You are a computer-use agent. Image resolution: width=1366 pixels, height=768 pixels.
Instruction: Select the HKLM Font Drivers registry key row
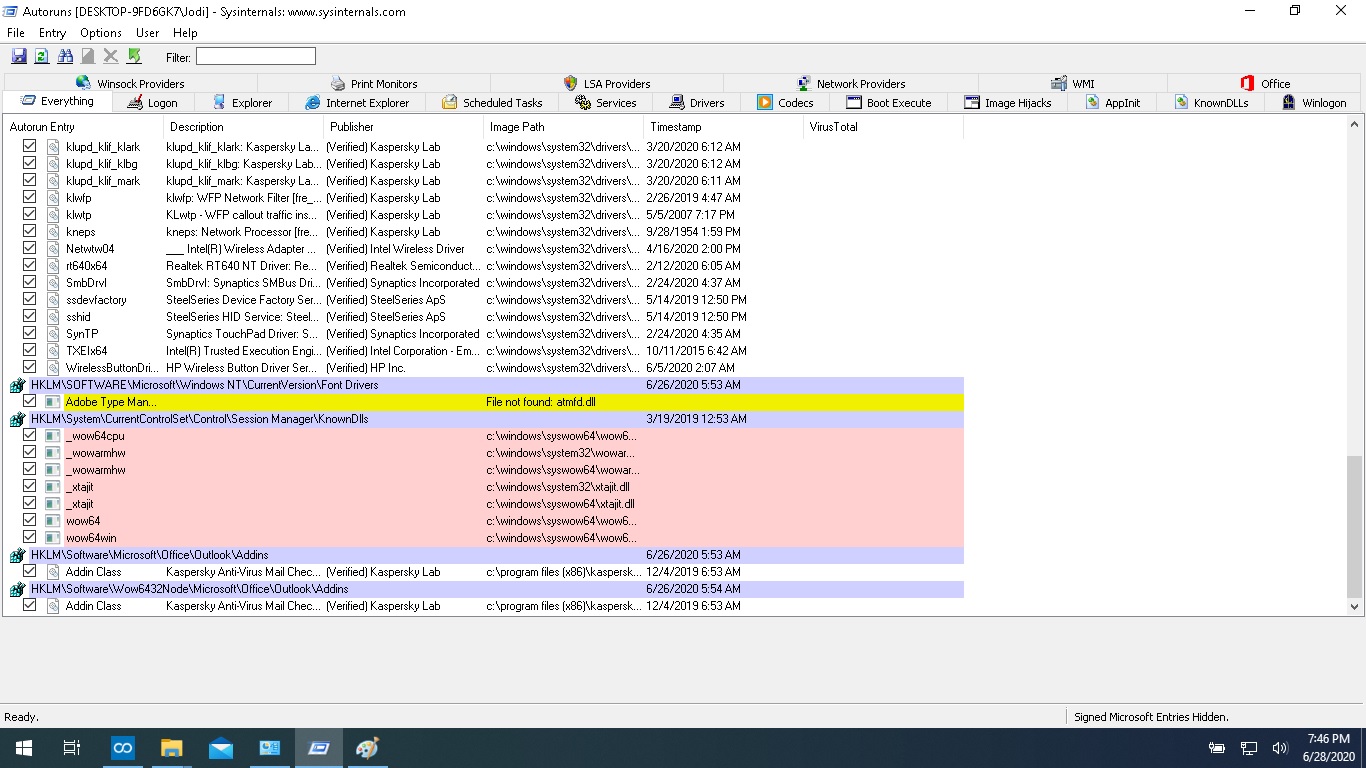(x=483, y=385)
